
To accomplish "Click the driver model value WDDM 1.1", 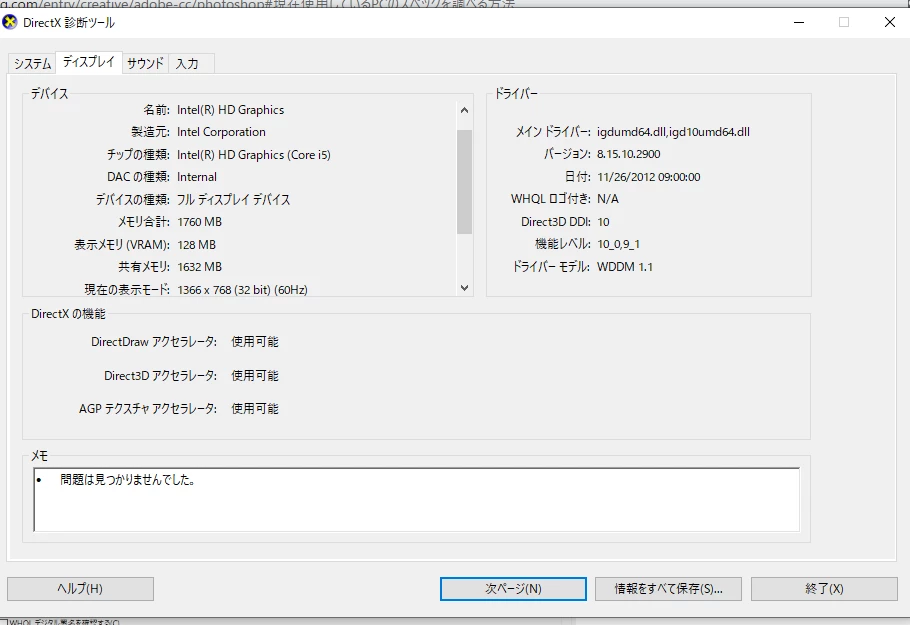I will coord(624,267).
